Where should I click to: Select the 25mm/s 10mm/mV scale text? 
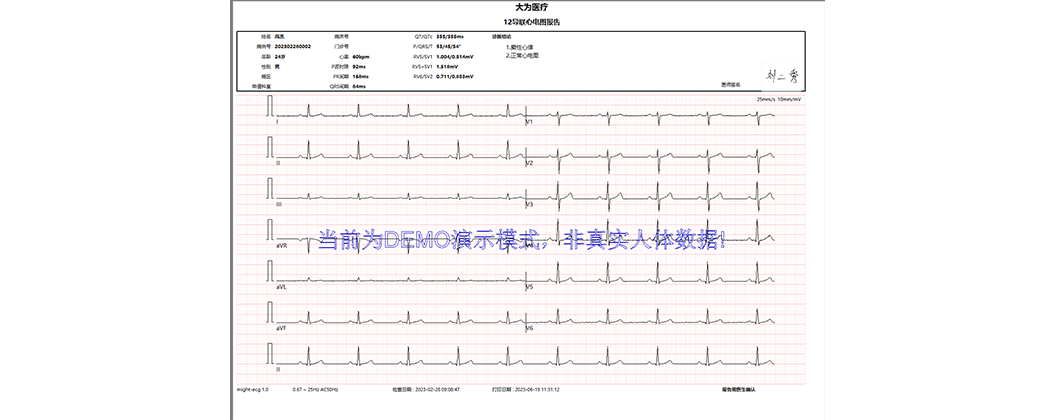[x=779, y=99]
